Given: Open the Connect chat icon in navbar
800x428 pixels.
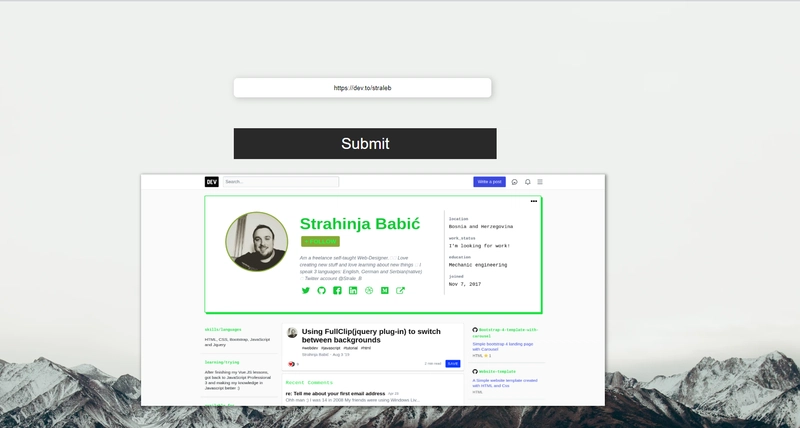Looking at the screenshot, I should 515,182.
